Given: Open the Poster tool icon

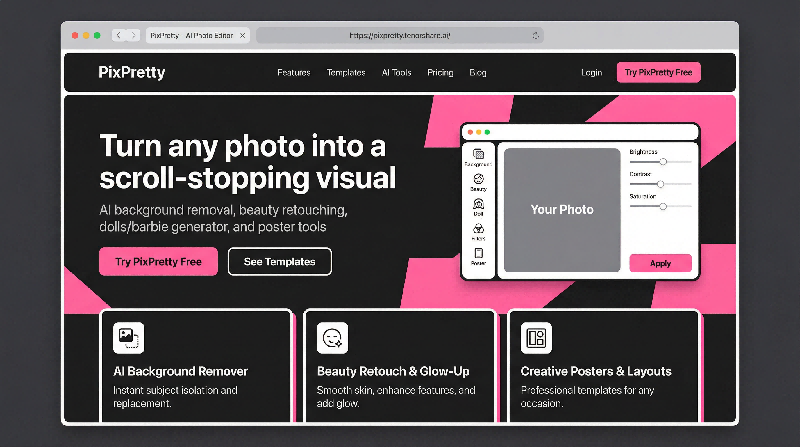Looking at the screenshot, I should (x=478, y=253).
